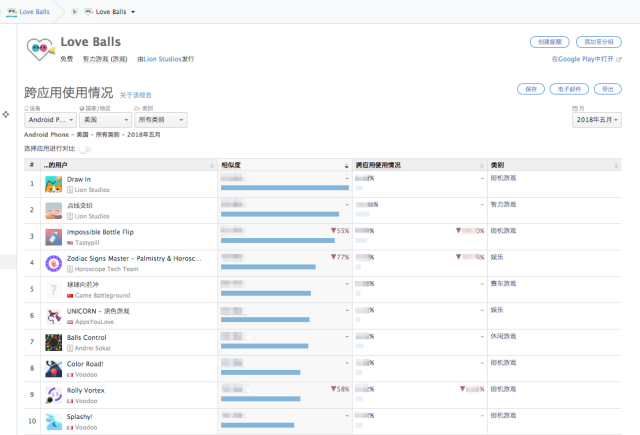640x435 pixels.
Task: Click the 点线交织 app icon
Action: tap(53, 211)
